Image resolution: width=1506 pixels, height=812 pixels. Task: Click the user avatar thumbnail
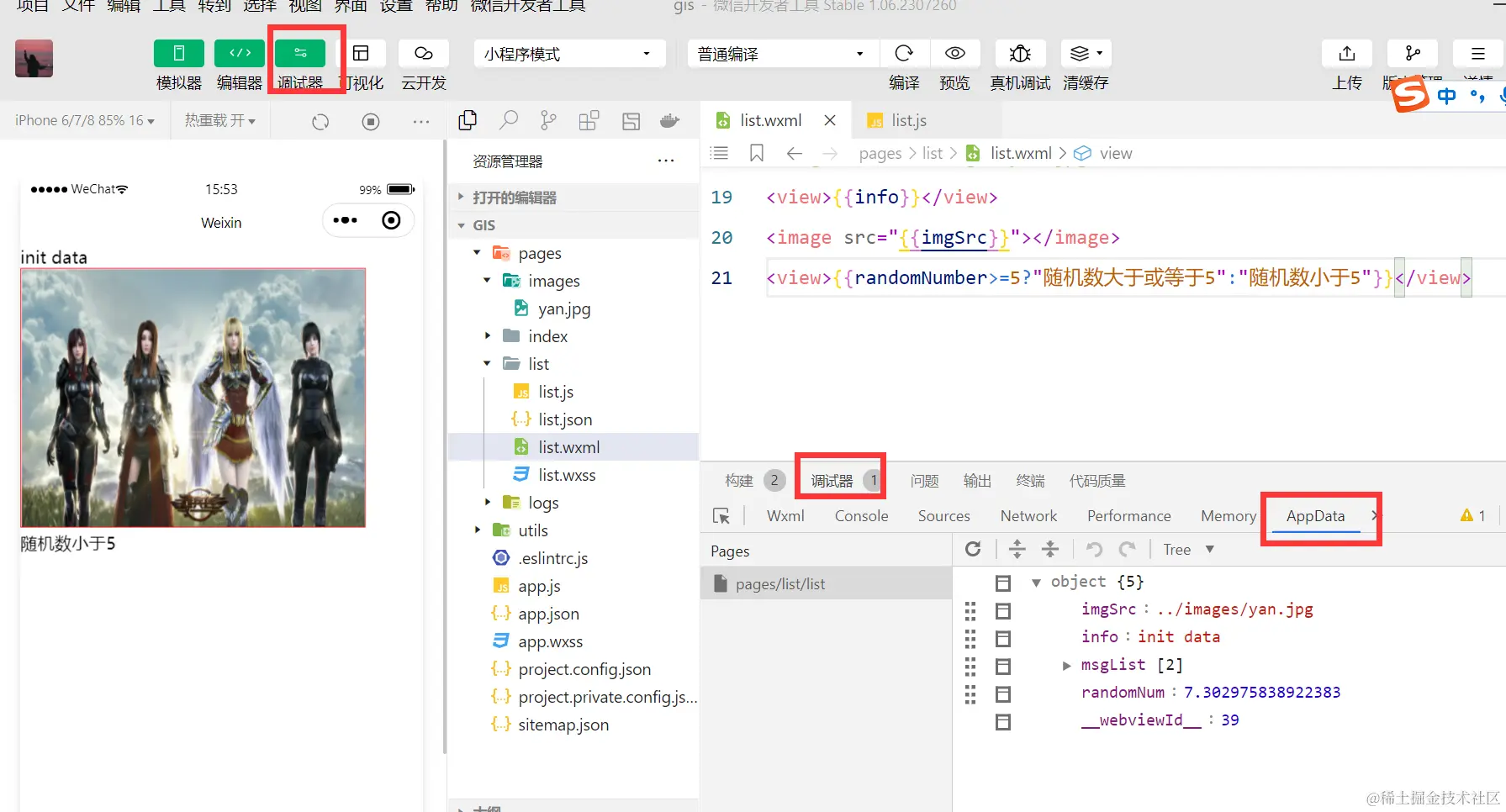[34, 58]
